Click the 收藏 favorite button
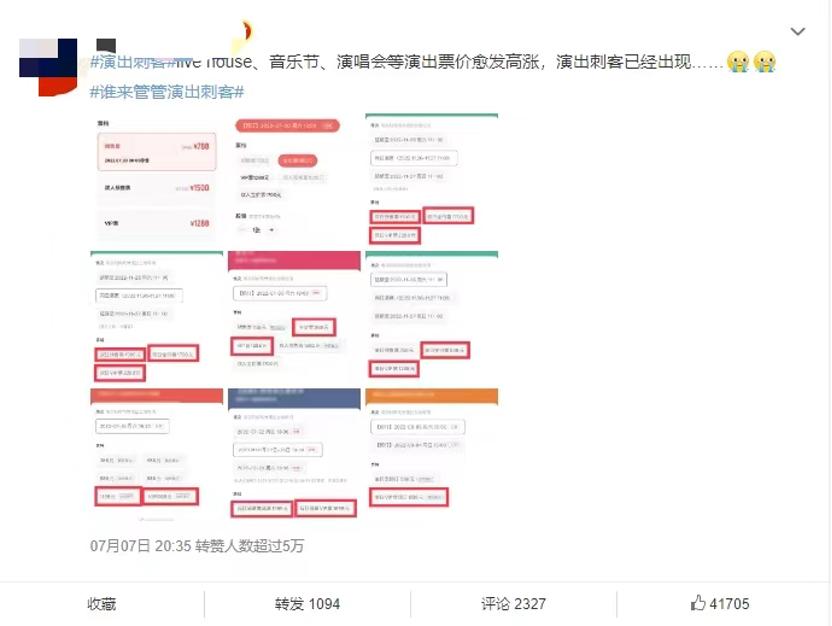 104,604
